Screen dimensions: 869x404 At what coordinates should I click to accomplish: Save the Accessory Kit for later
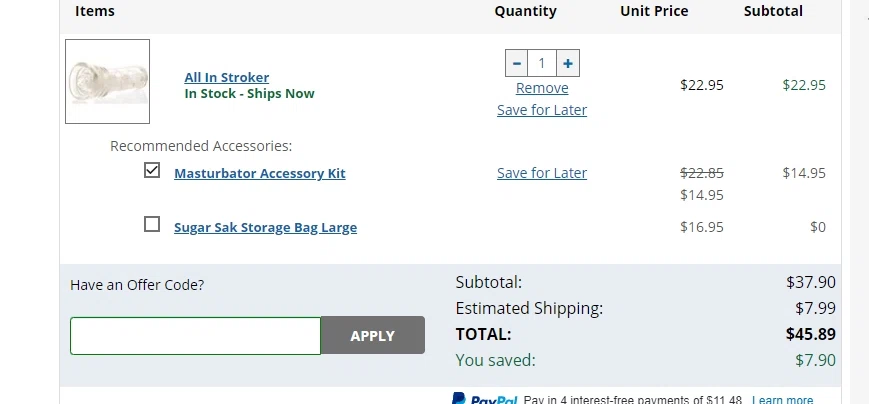tap(542, 173)
